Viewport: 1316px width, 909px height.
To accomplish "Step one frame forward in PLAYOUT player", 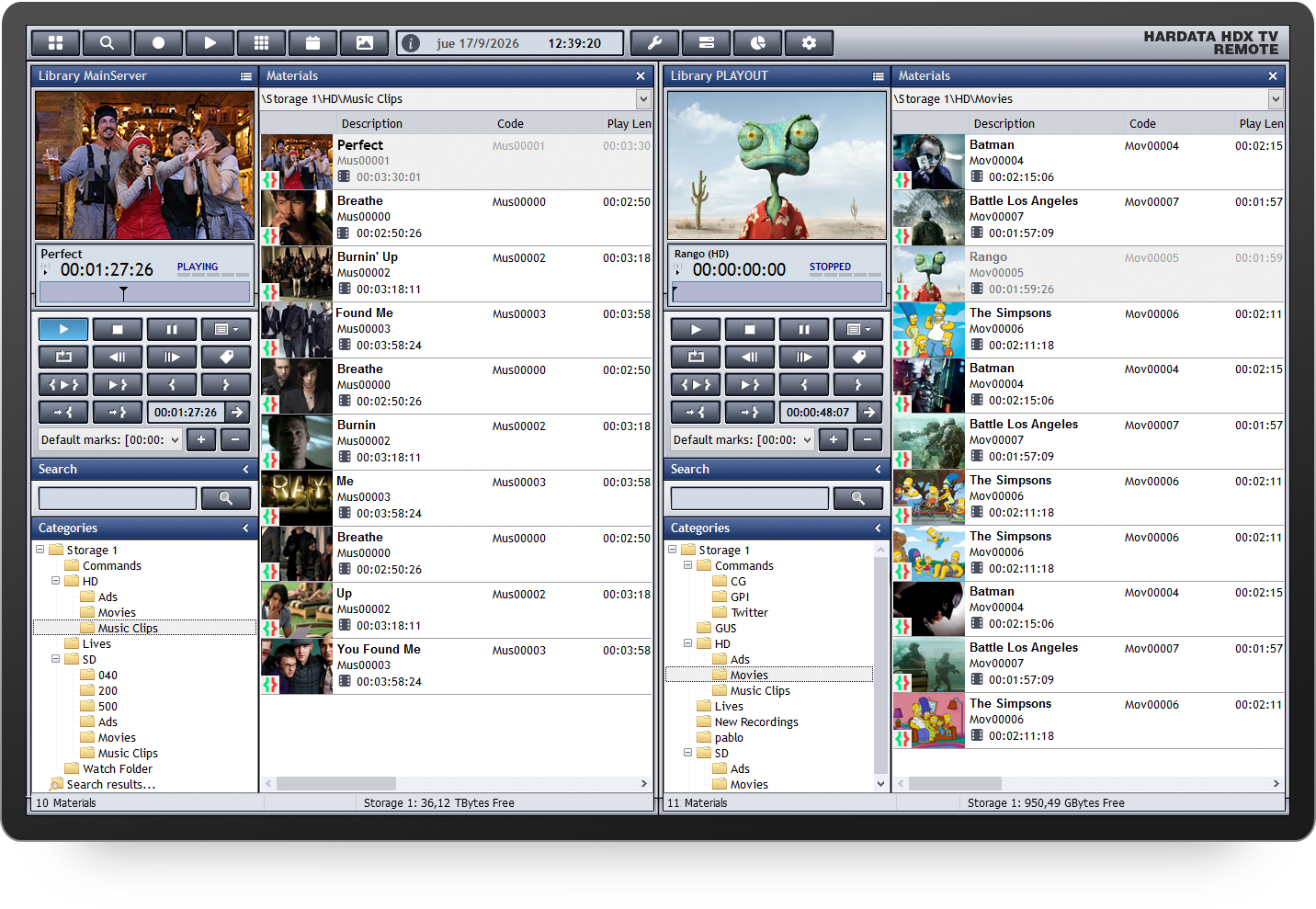I will (x=804, y=357).
